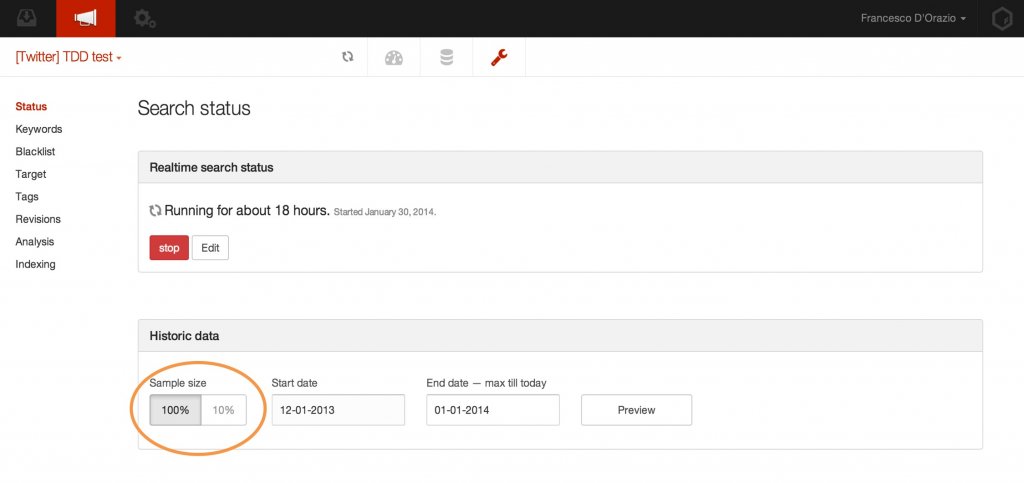Select the megaphone icon in top bar
The image size is (1024, 483).
click(86, 18)
